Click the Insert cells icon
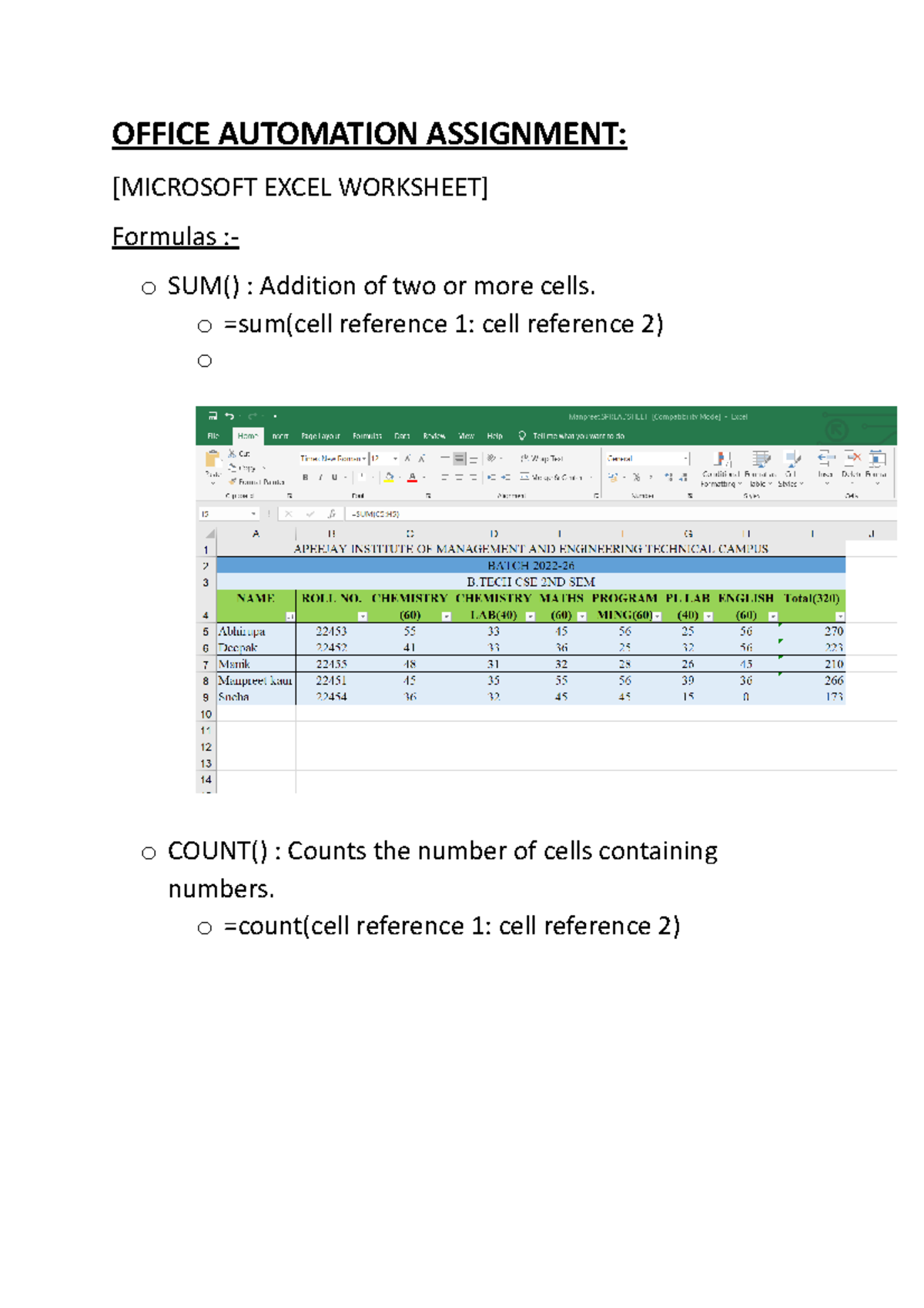The image size is (924, 1308). click(x=825, y=460)
